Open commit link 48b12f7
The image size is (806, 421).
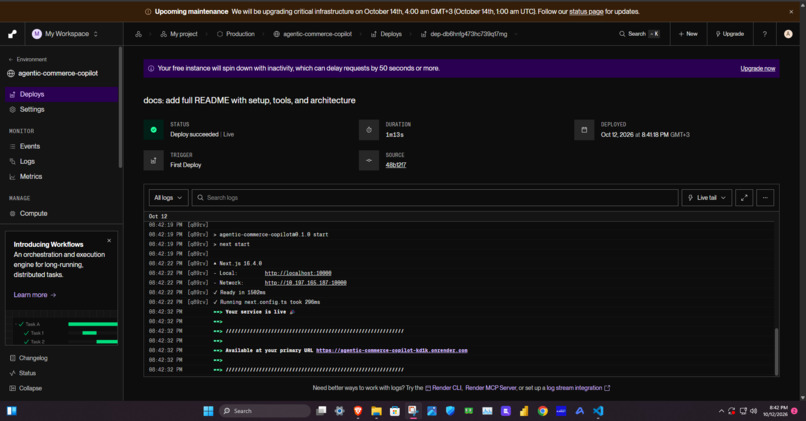pos(396,165)
